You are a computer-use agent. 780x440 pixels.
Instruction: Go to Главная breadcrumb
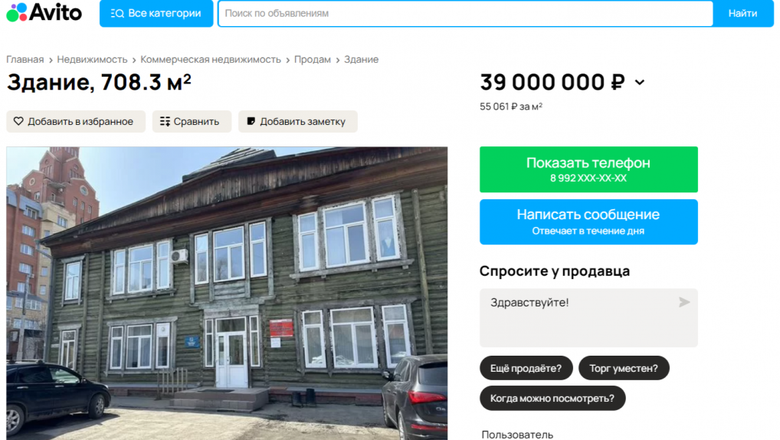tap(25, 59)
